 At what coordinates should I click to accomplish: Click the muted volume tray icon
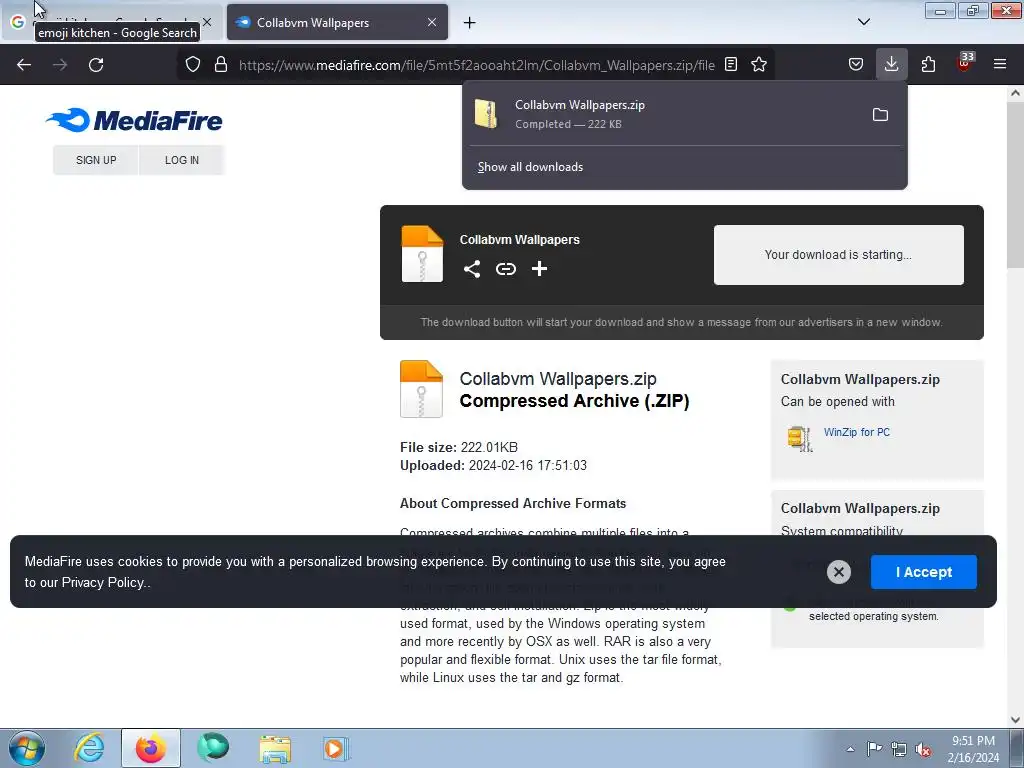click(923, 750)
